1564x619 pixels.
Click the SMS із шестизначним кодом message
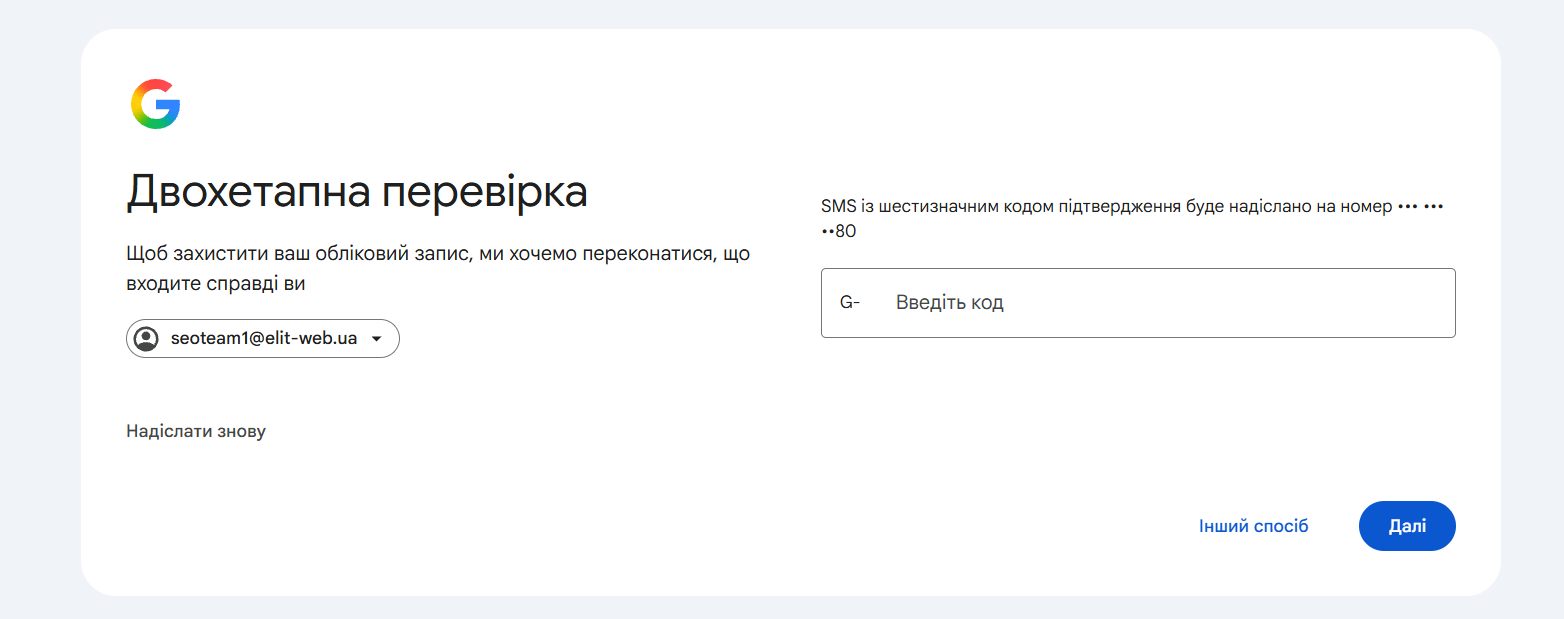pos(1133,219)
